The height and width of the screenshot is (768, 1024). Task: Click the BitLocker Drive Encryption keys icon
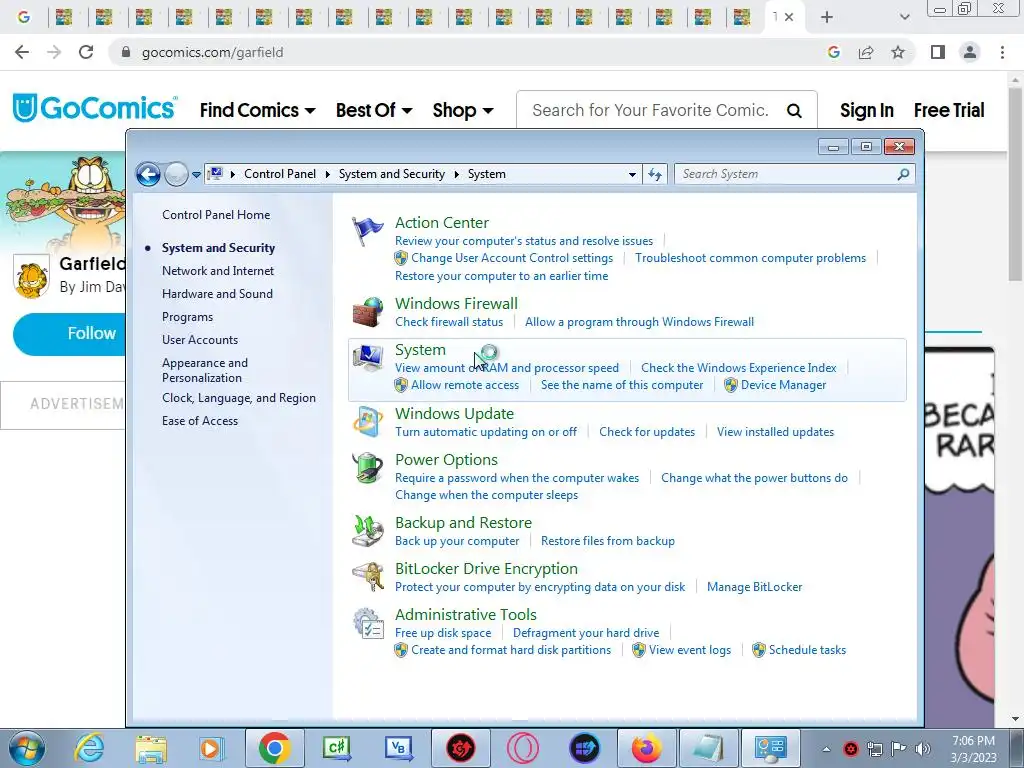tap(368, 577)
